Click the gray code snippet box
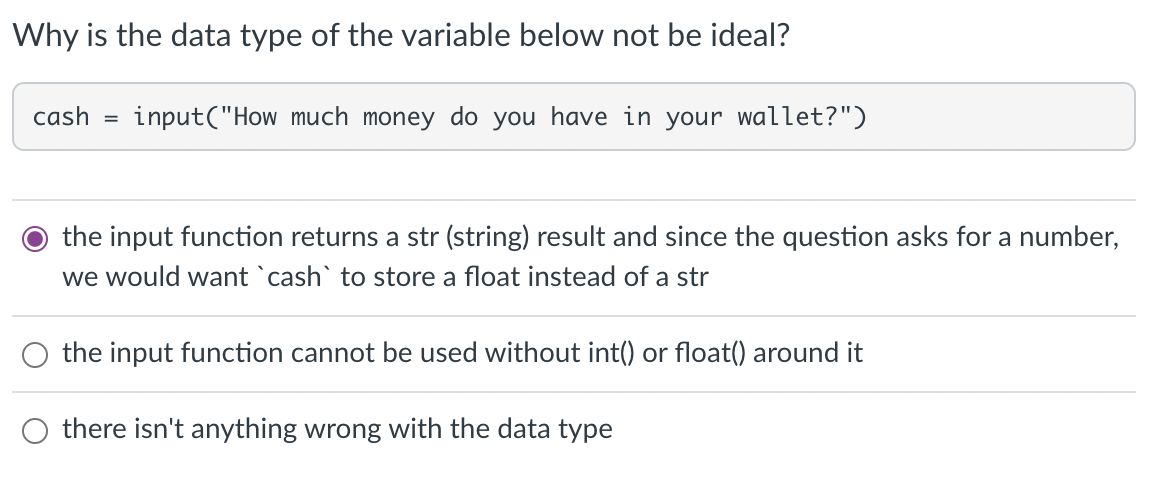Image resolution: width=1160 pixels, height=488 pixels. coord(574,117)
